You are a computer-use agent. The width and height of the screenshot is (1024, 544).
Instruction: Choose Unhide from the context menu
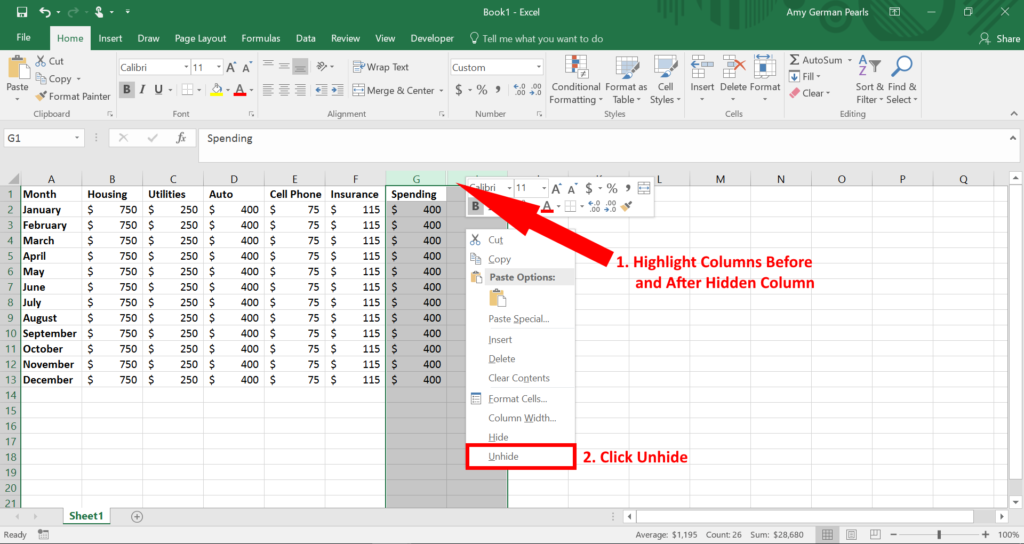pyautogui.click(x=503, y=457)
